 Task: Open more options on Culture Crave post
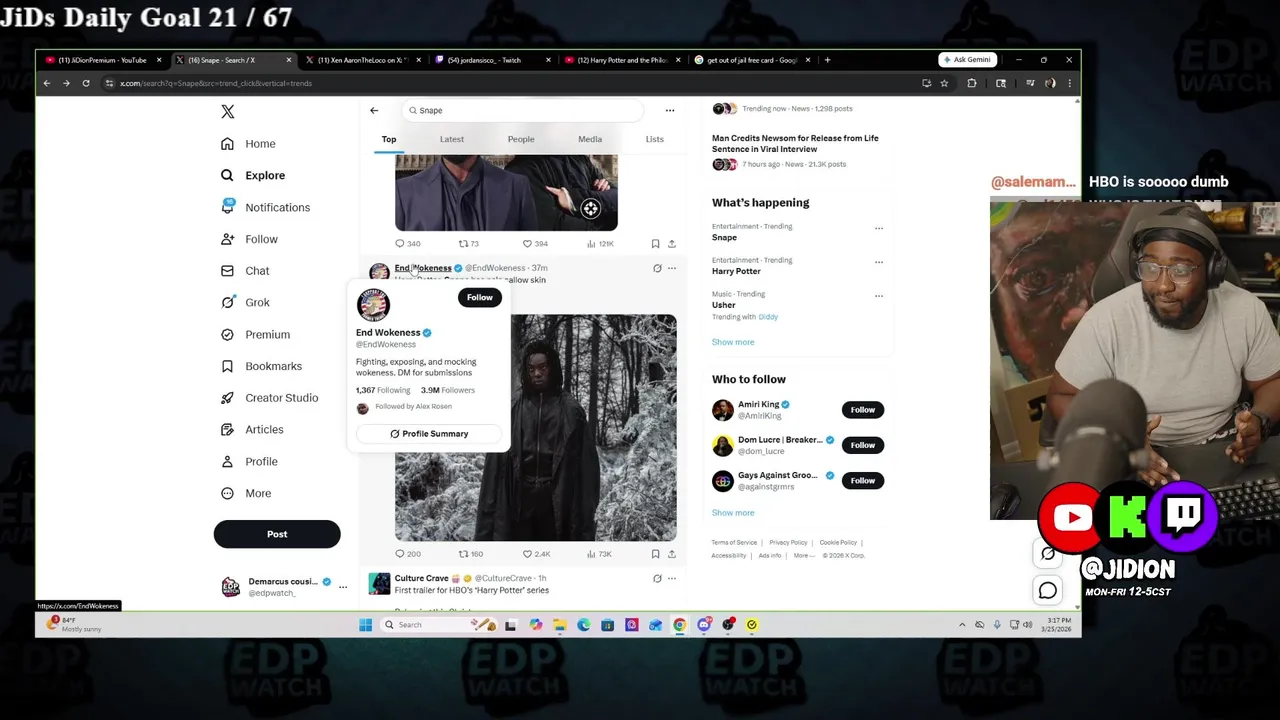[x=671, y=578]
